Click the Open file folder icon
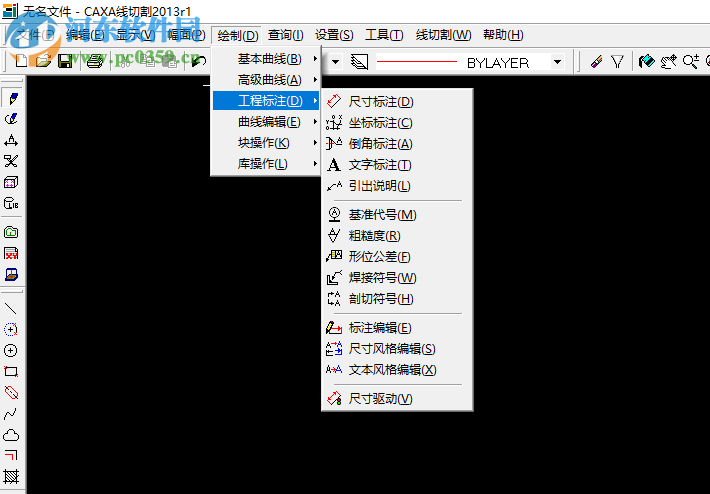Image resolution: width=710 pixels, height=494 pixels. (x=43, y=61)
